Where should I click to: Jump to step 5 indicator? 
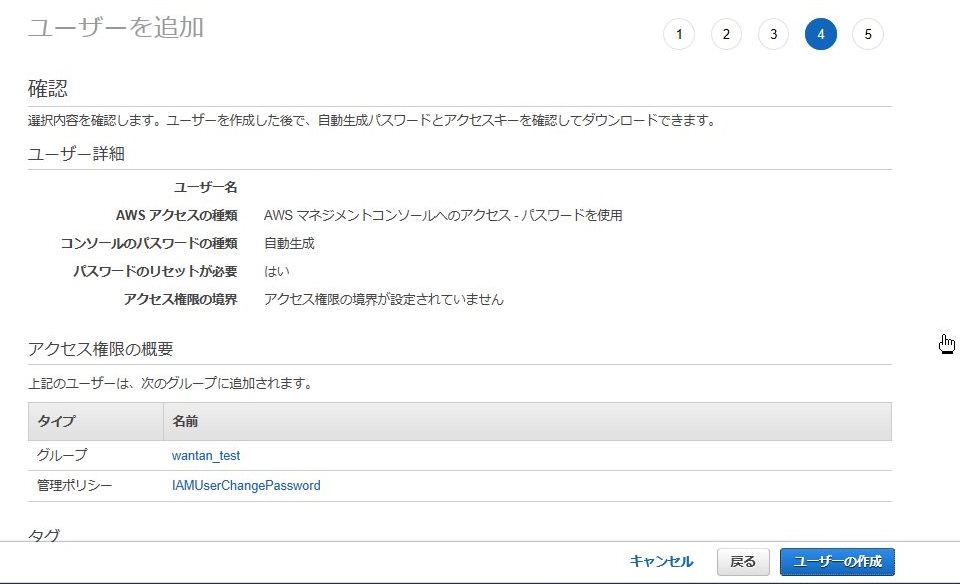click(x=868, y=33)
